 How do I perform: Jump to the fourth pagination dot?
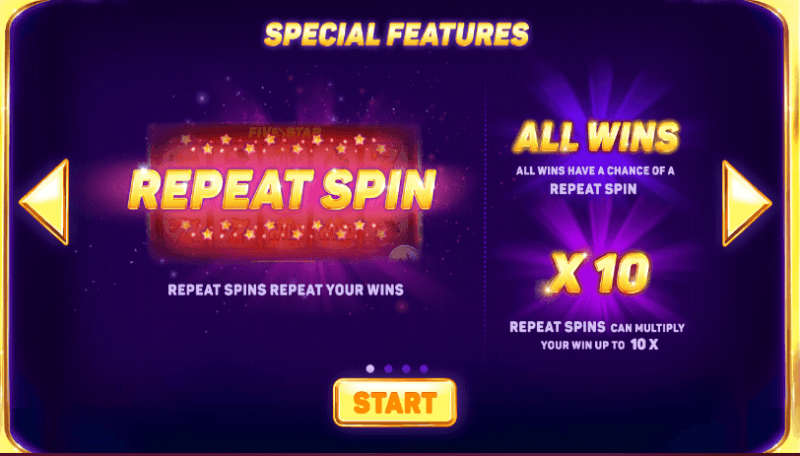coord(424,369)
